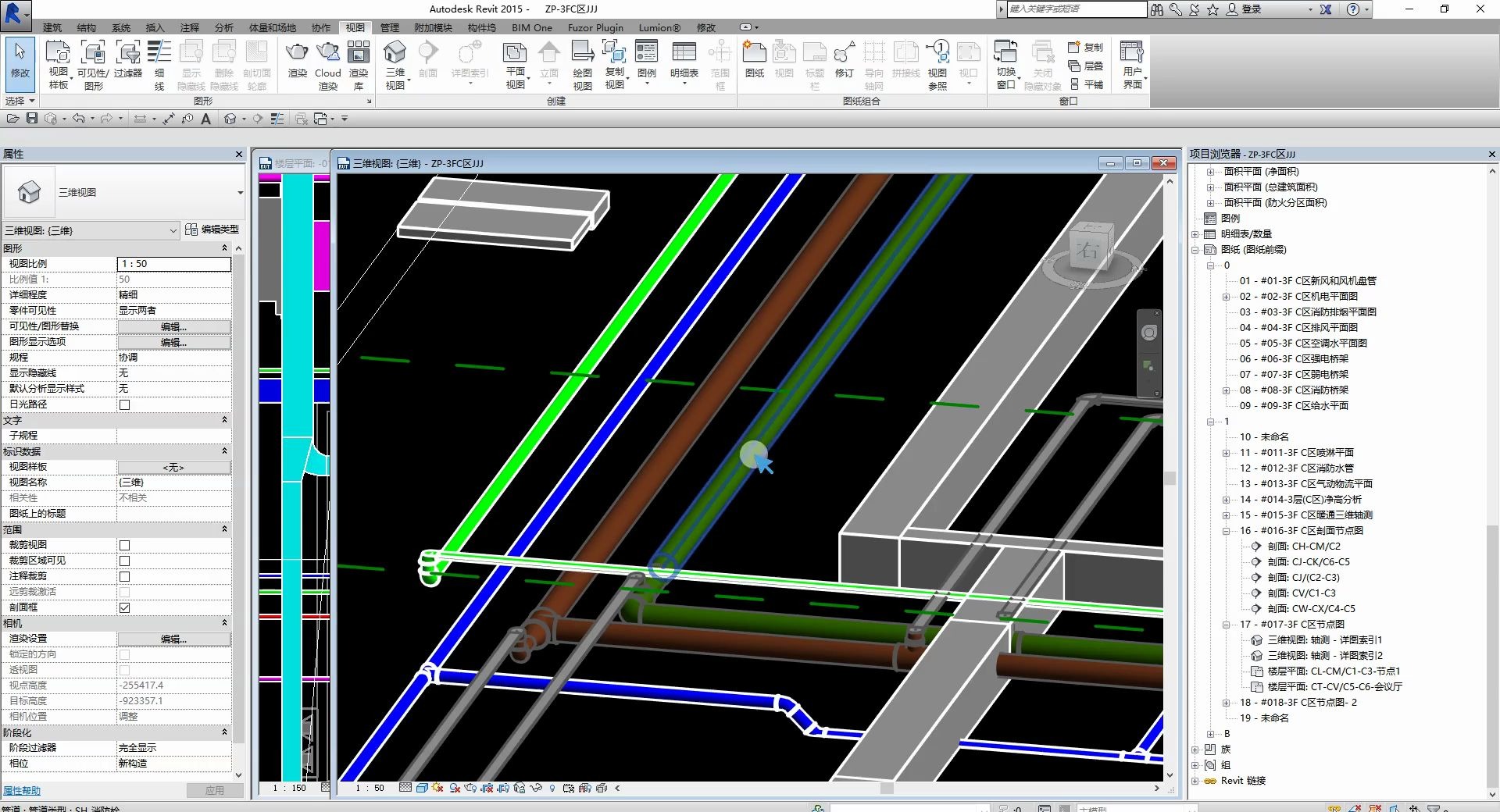Click the 编辑类型 (Edit Type) button
The width and height of the screenshot is (1500, 812).
tap(216, 230)
